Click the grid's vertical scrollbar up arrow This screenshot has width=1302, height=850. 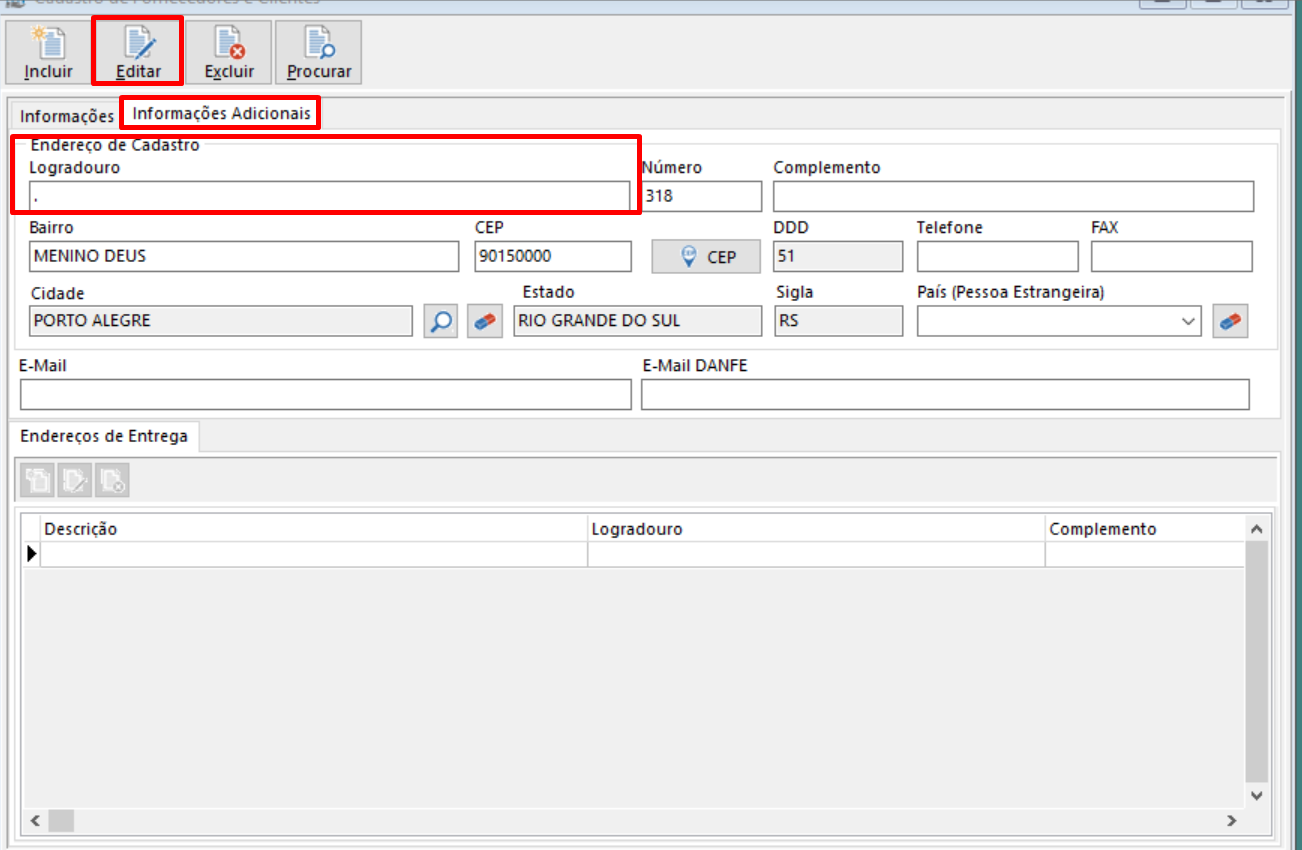click(x=1257, y=529)
